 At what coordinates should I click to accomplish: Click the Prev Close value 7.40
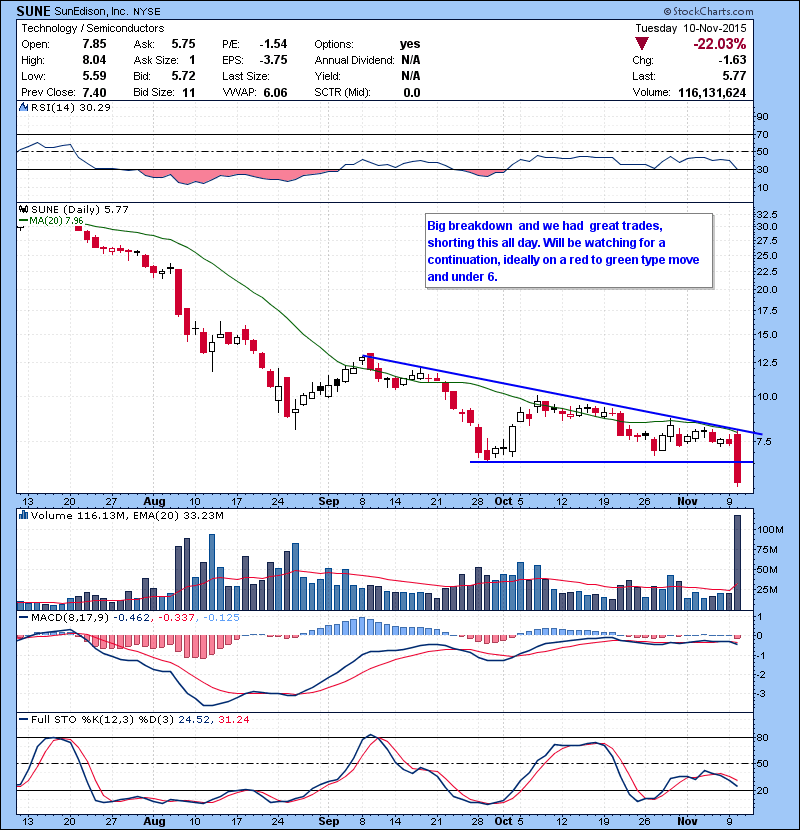tap(94, 93)
